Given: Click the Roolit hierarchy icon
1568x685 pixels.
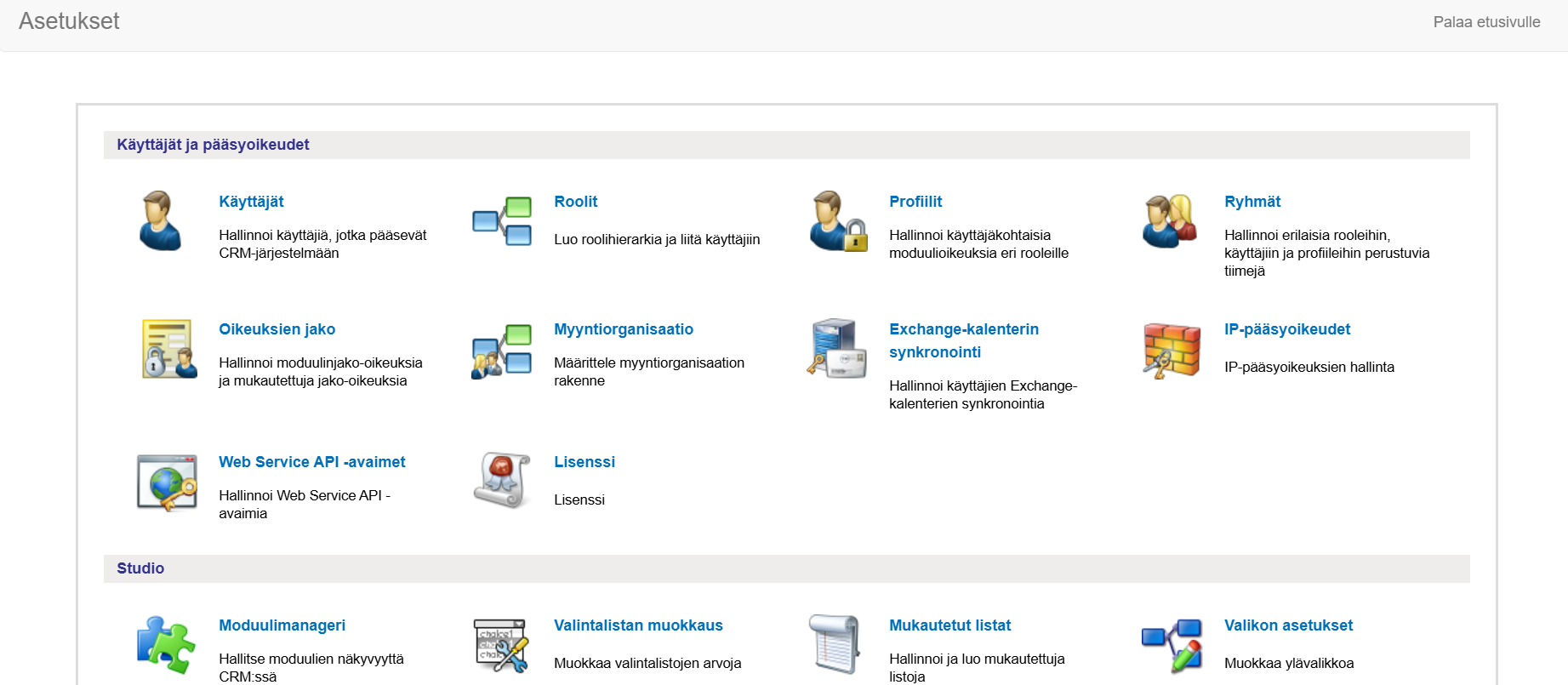Looking at the screenshot, I should (502, 220).
